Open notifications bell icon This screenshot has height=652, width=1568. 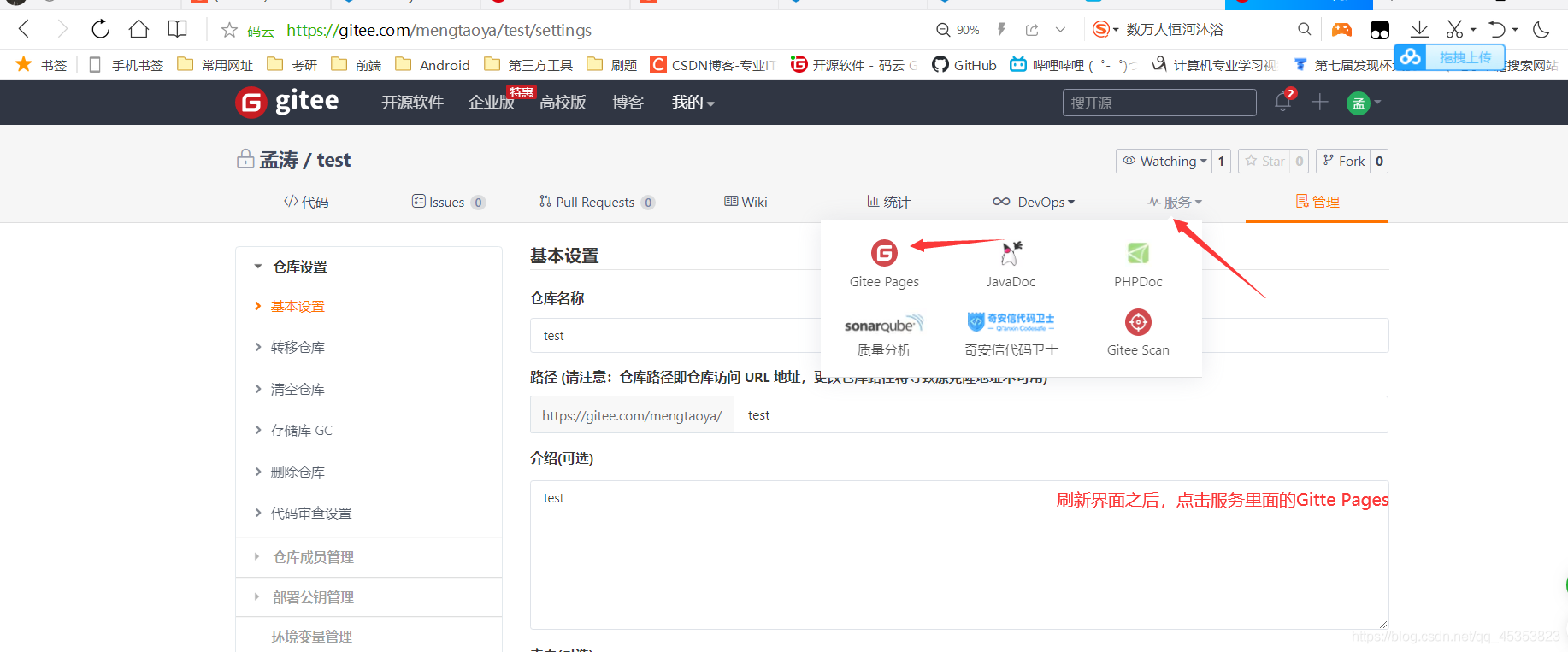[x=1282, y=102]
